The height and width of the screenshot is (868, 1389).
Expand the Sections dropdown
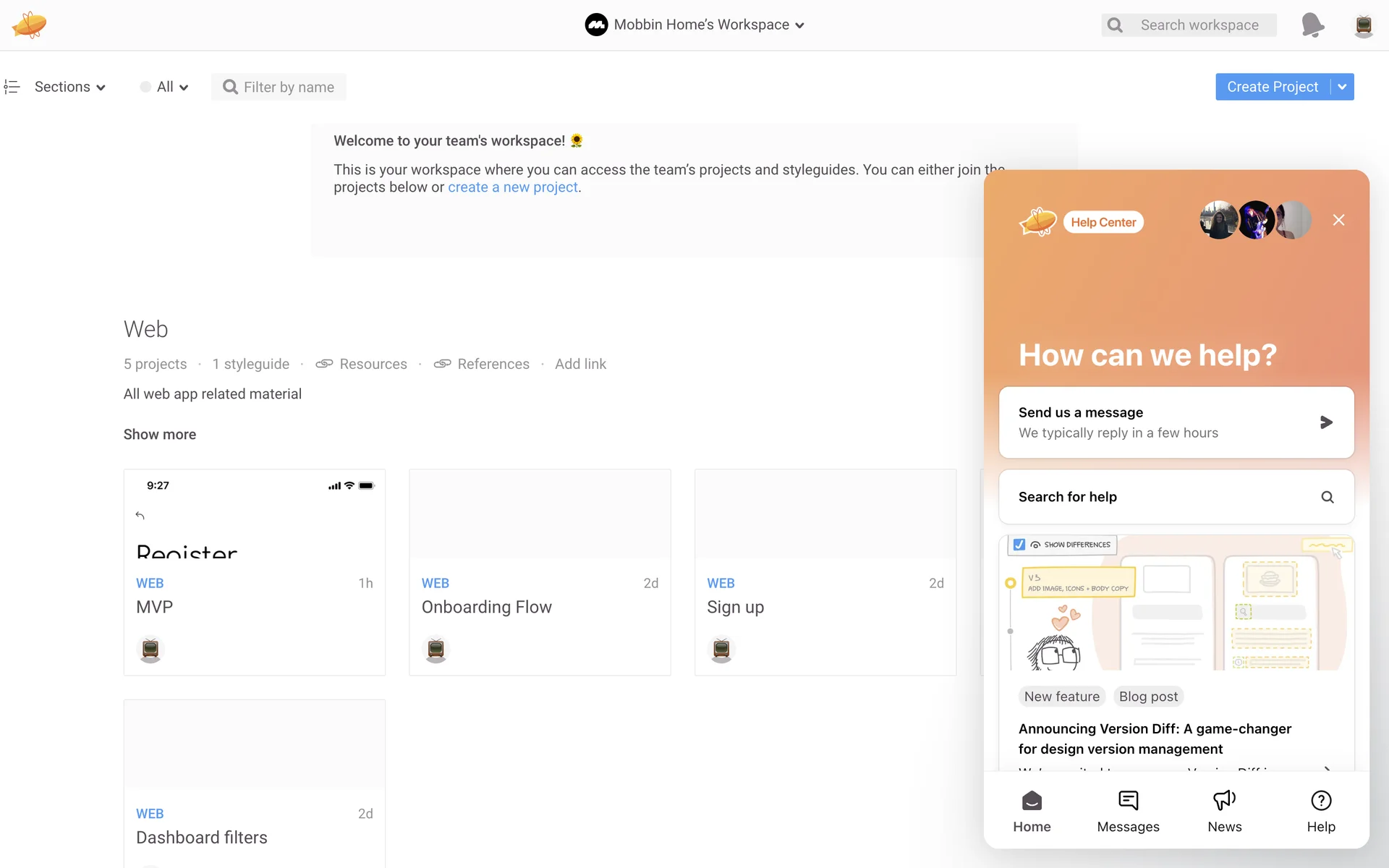(70, 87)
